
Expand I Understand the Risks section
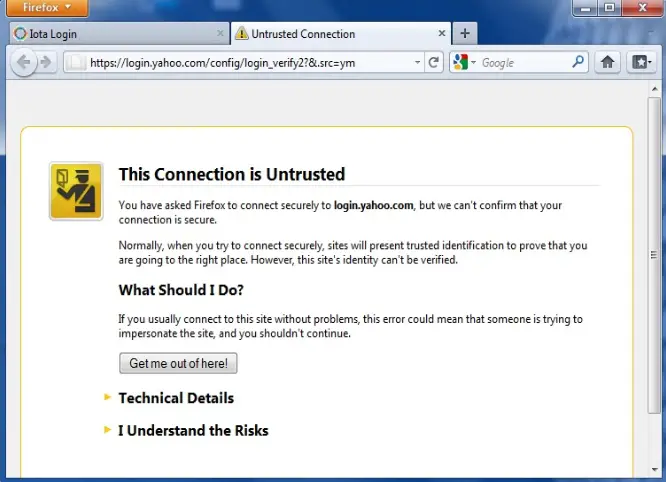[x=193, y=430]
